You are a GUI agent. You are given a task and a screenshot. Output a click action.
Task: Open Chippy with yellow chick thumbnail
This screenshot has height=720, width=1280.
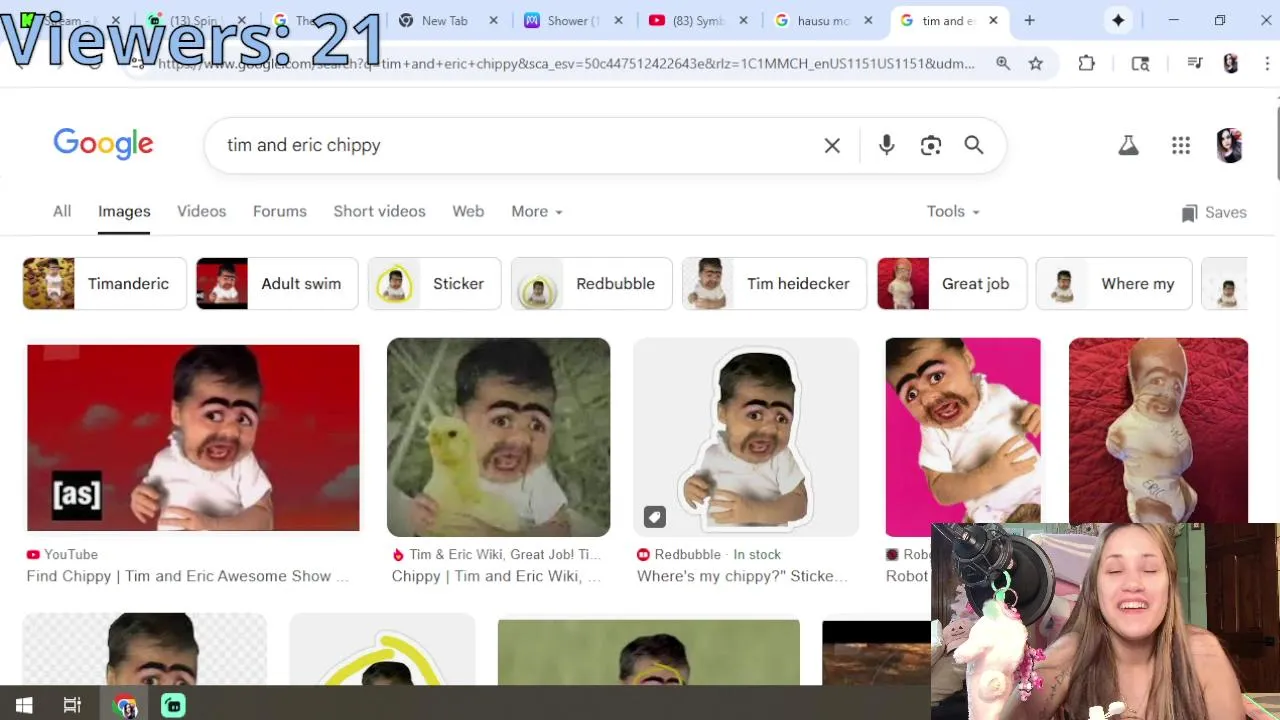[x=498, y=437]
